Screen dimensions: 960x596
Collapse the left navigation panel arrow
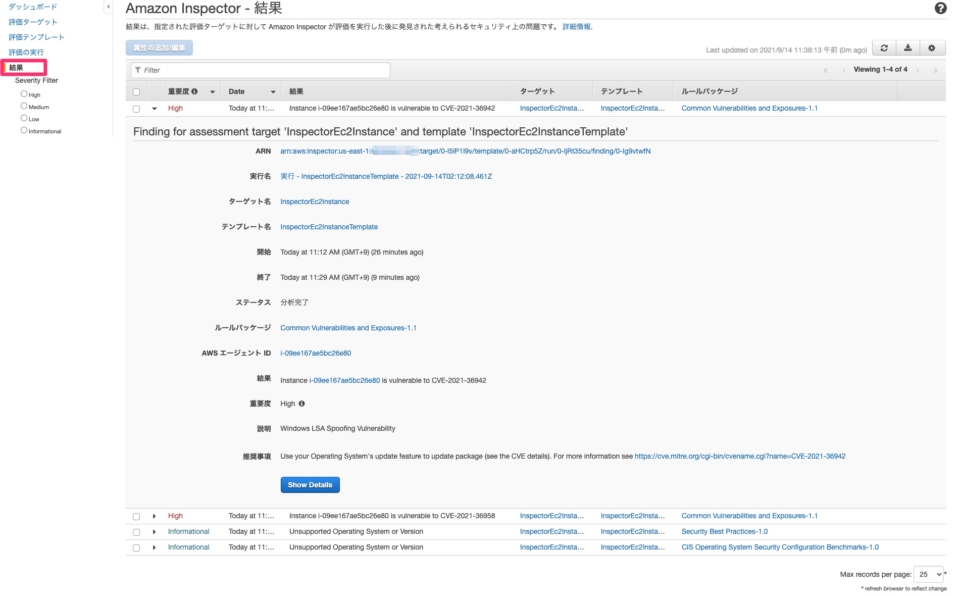point(108,7)
